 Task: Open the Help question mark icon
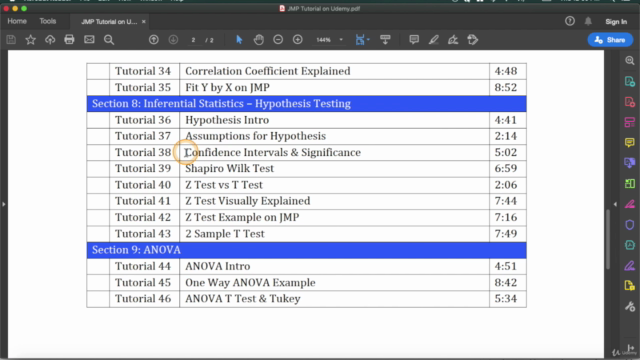570,21
